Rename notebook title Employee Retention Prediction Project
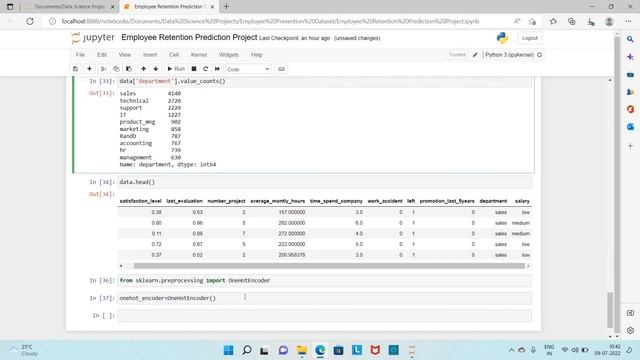This screenshot has width=640, height=360. pyautogui.click(x=189, y=38)
